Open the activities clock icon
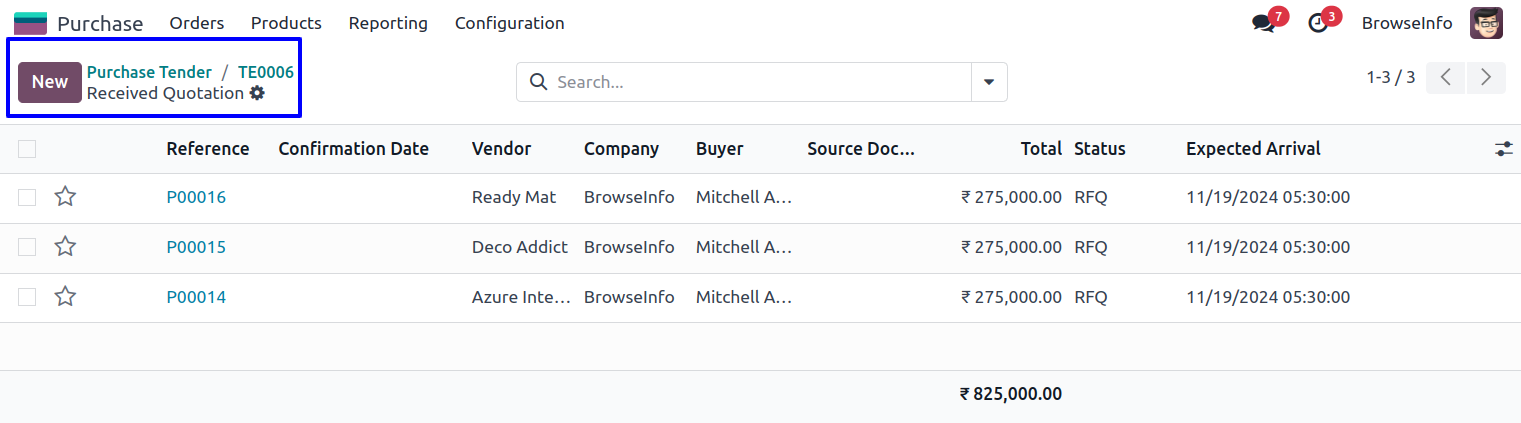This screenshot has width=1521, height=423. point(1318,23)
